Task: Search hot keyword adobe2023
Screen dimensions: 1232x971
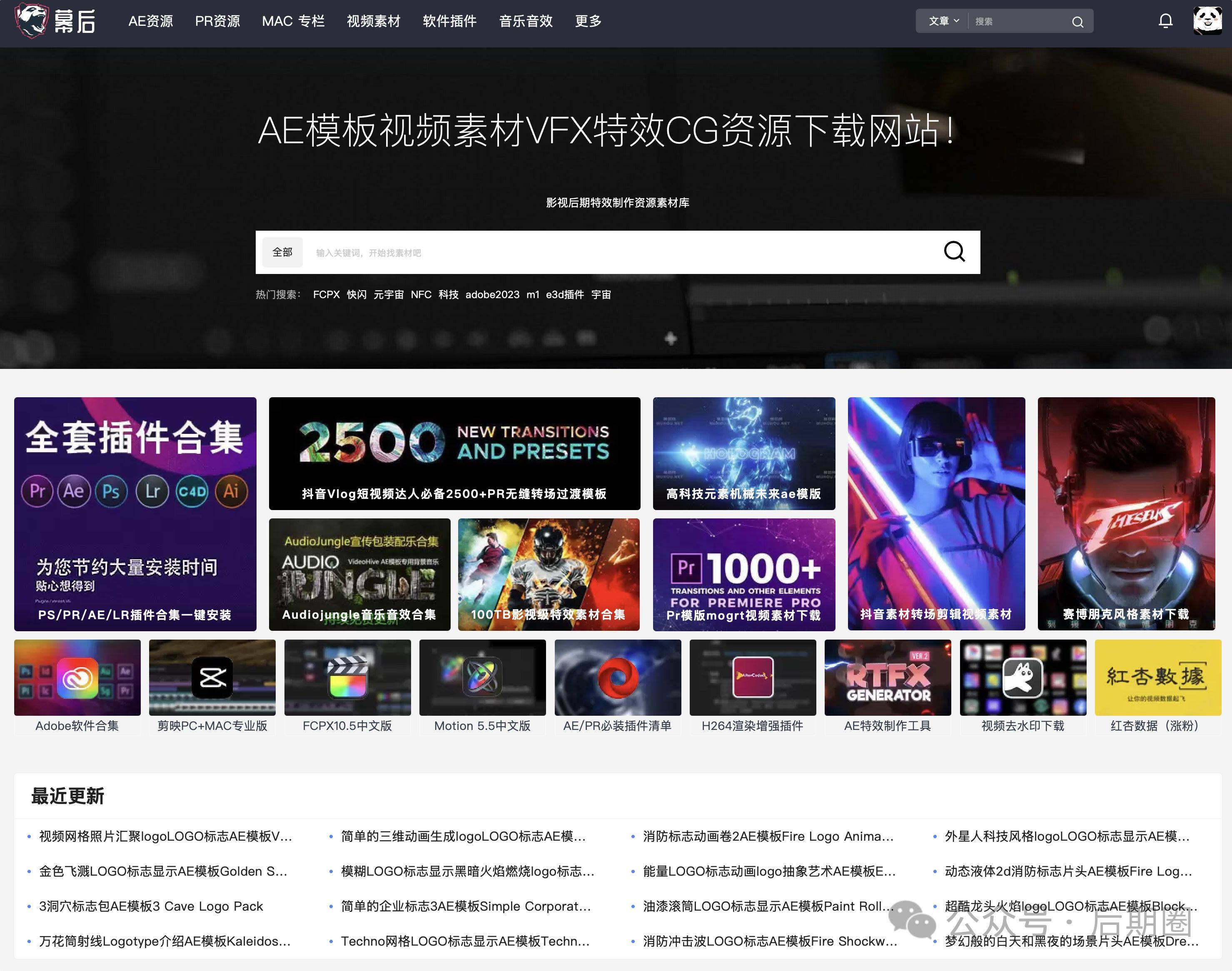Action: point(492,294)
